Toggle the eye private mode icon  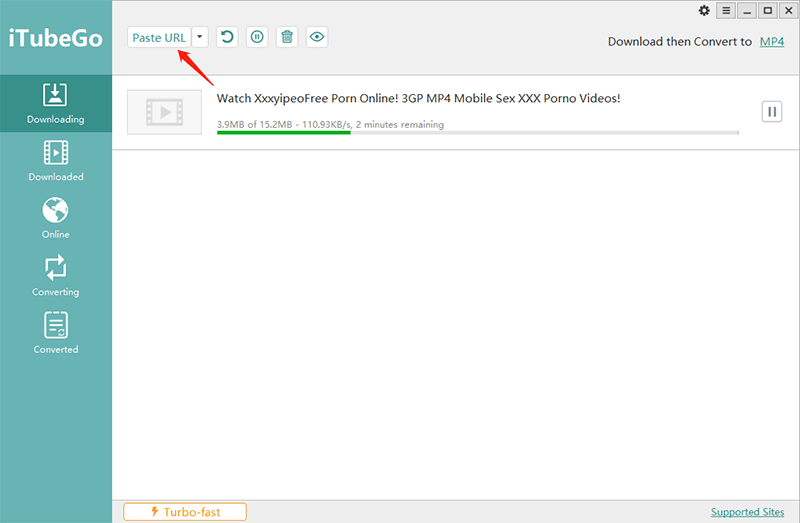click(x=317, y=37)
